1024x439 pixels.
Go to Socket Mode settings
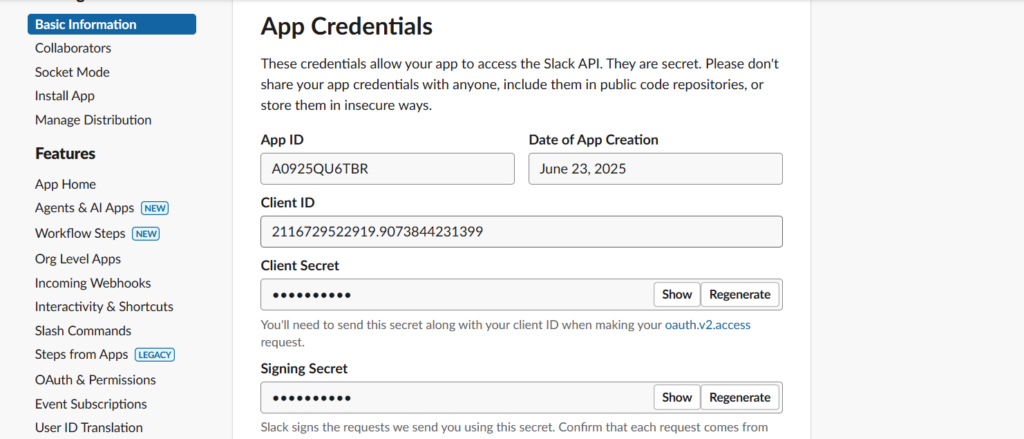[72, 72]
